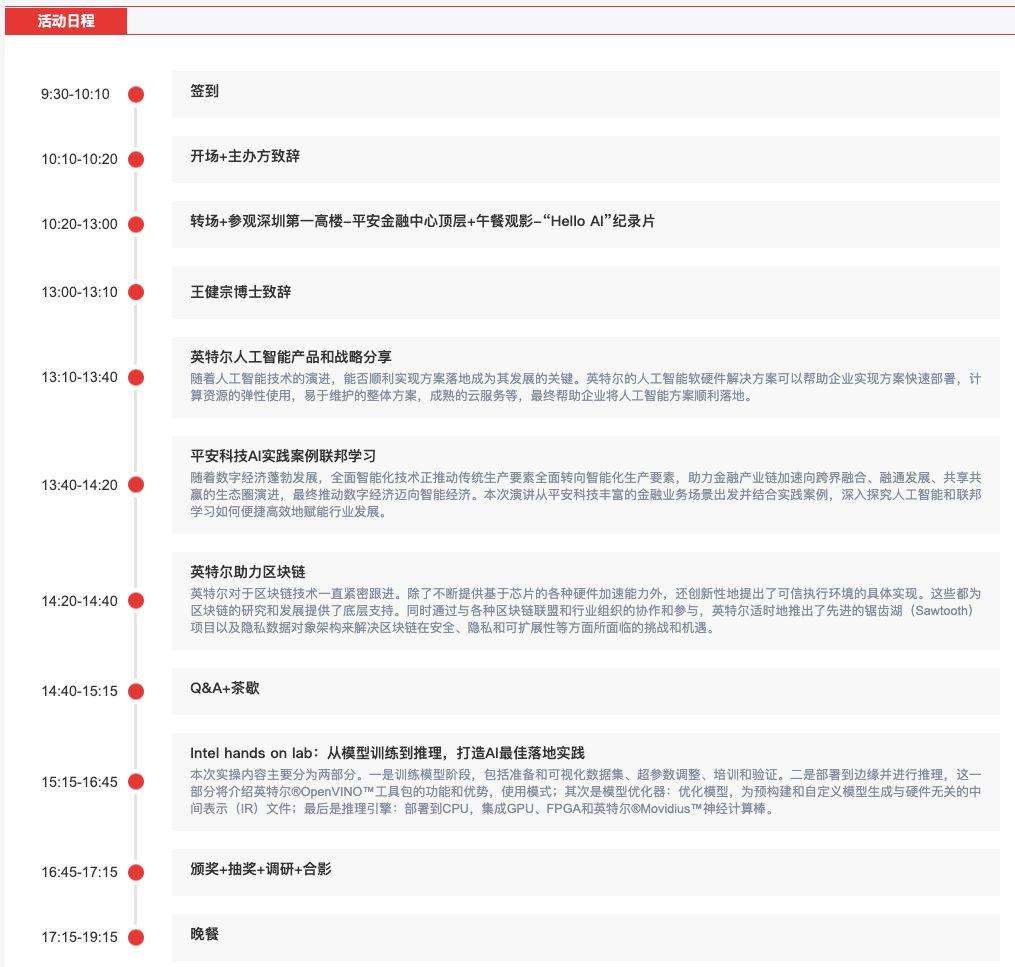1015x967 pixels.
Task: Click the red marker beside 15:15-16:45
Action: [x=136, y=782]
